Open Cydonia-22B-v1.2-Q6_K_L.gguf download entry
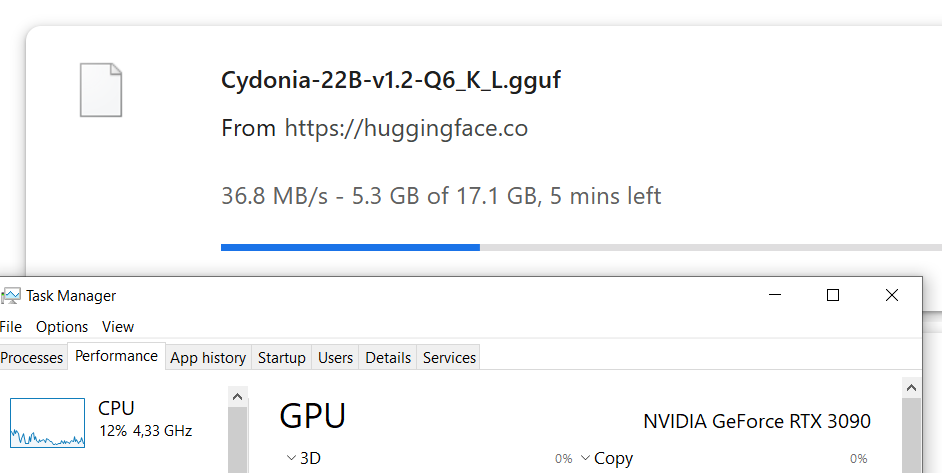 pos(391,80)
